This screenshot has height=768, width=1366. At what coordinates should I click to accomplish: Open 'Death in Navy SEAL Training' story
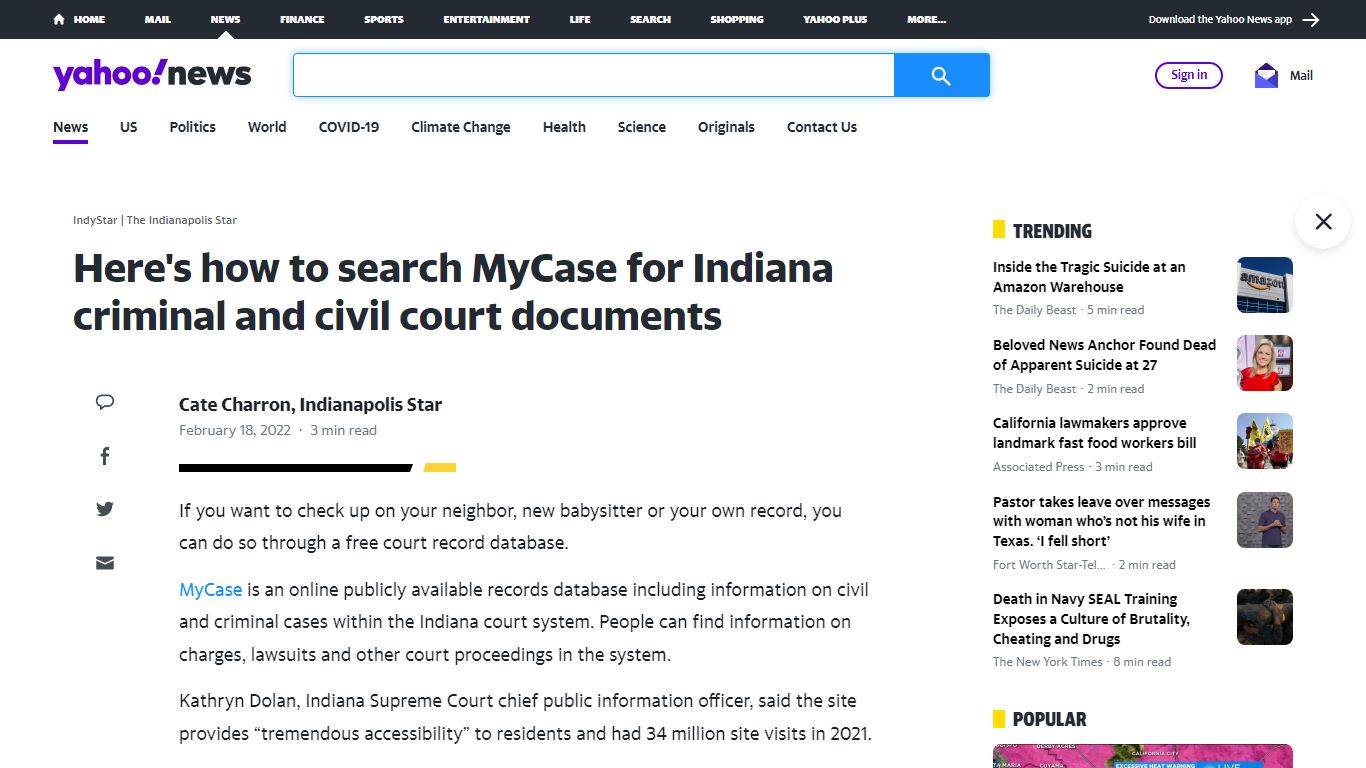(1091, 619)
